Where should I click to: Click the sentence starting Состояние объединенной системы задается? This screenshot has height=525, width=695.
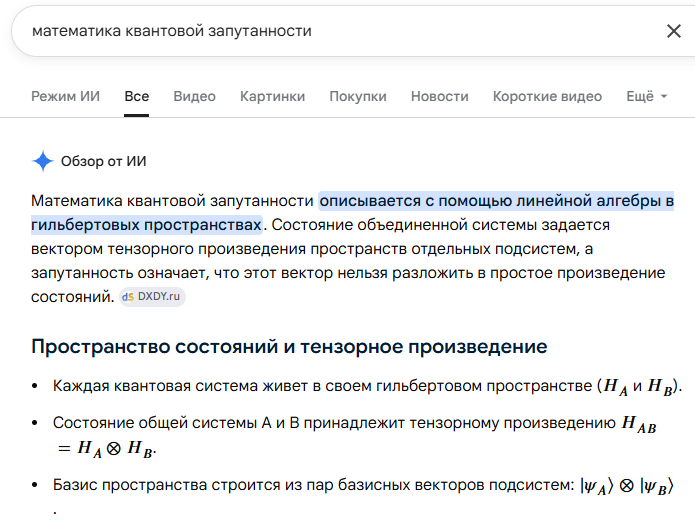pos(348,261)
